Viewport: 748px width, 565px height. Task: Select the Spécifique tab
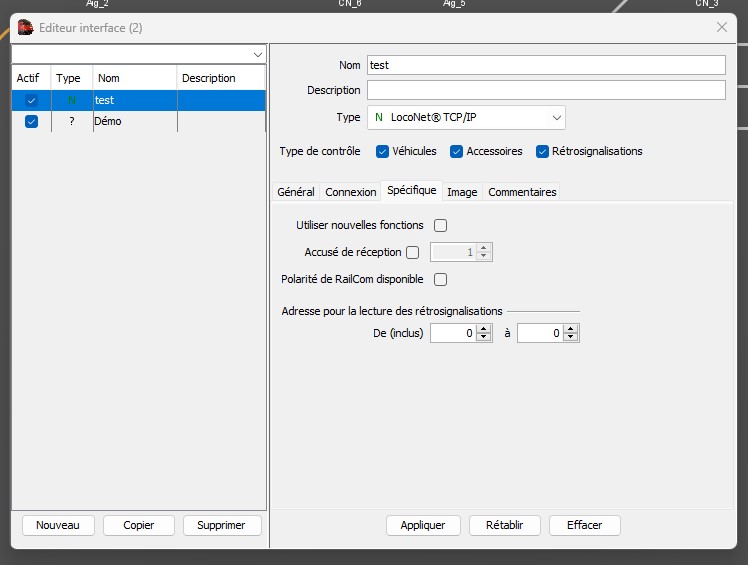pos(412,190)
